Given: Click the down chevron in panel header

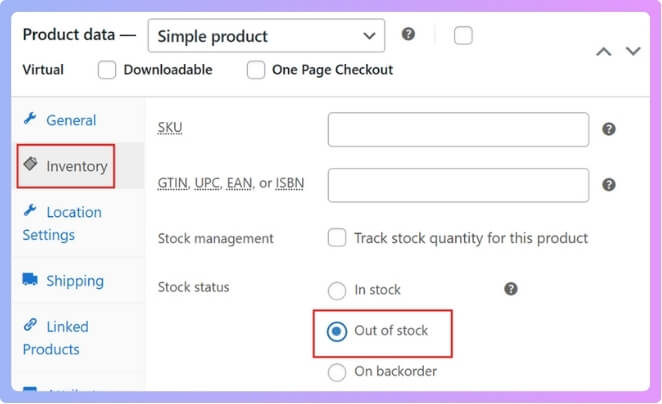Looking at the screenshot, I should pyautogui.click(x=633, y=51).
